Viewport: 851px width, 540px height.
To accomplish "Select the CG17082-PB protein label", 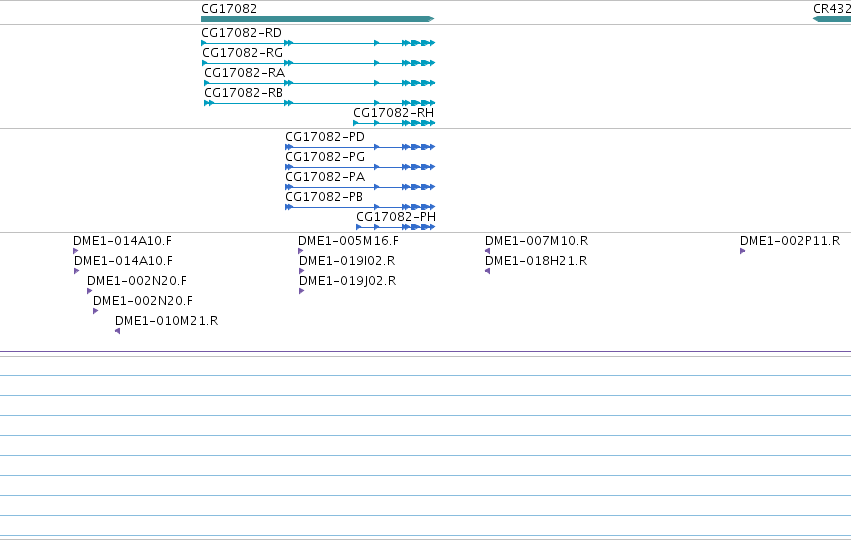I will [x=324, y=197].
